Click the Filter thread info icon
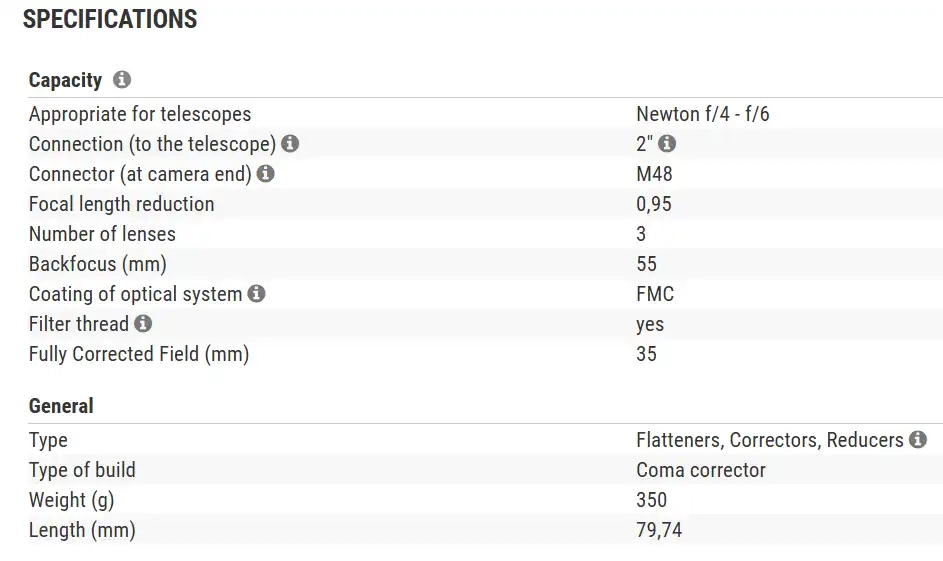The image size is (943, 561). pyautogui.click(x=143, y=324)
